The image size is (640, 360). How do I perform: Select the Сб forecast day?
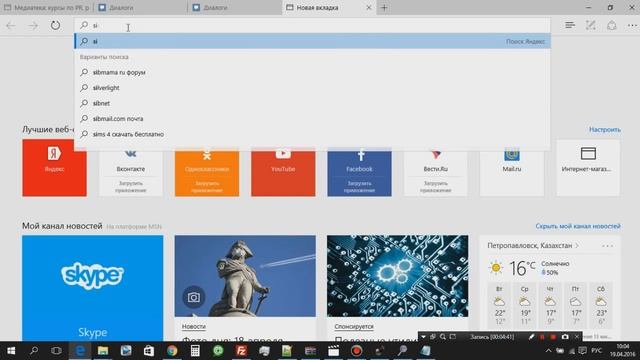tap(601, 306)
